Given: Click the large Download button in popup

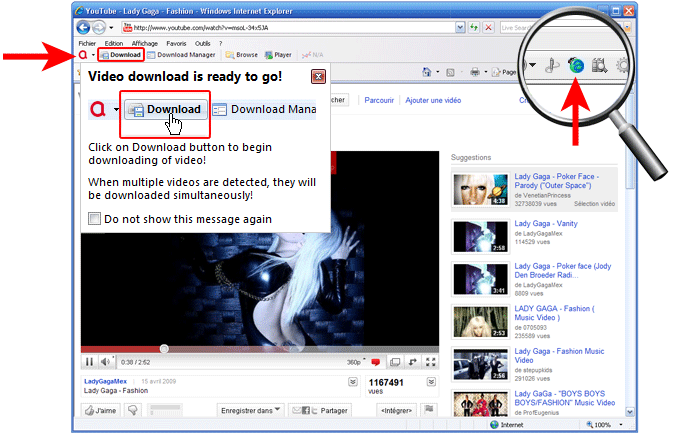Looking at the screenshot, I should (x=166, y=110).
